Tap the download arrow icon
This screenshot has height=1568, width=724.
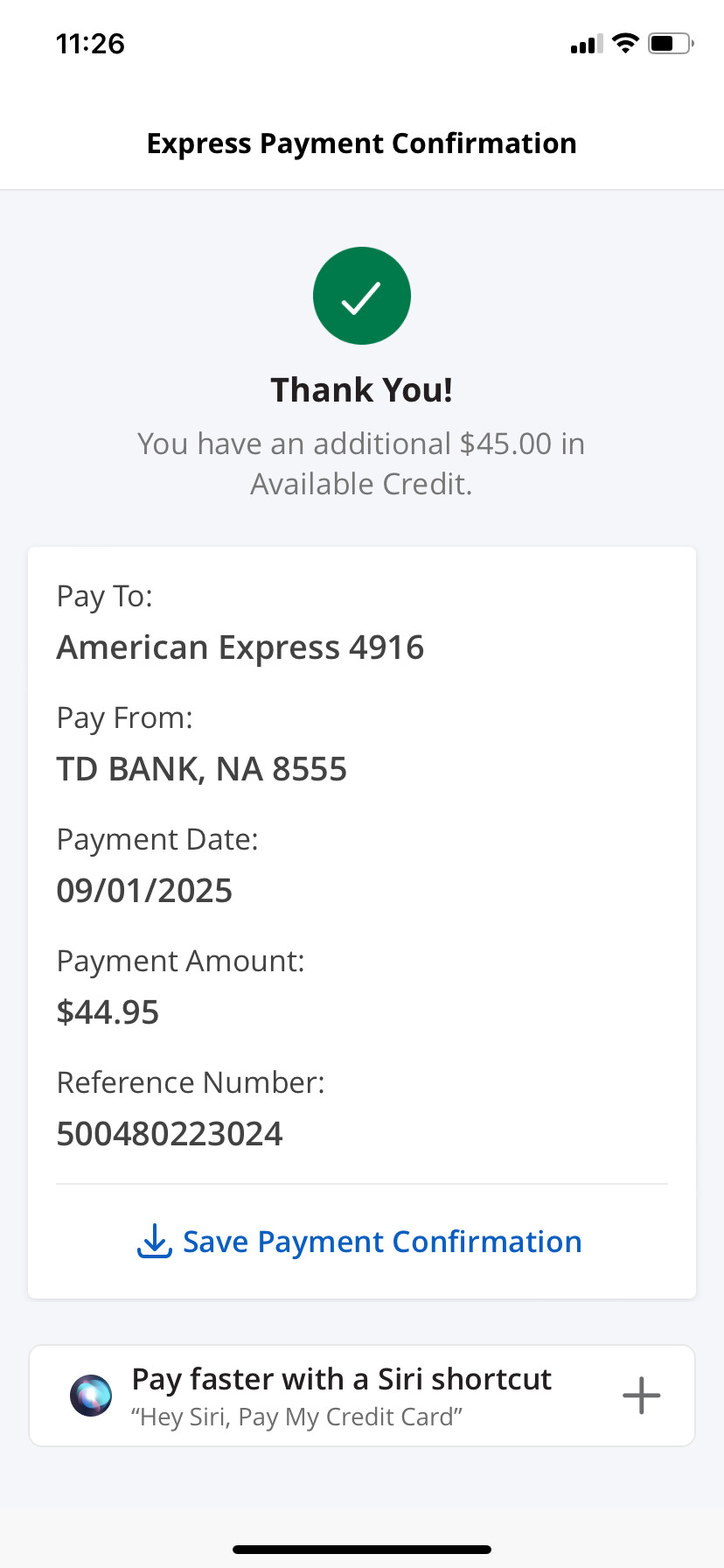pyautogui.click(x=155, y=1241)
